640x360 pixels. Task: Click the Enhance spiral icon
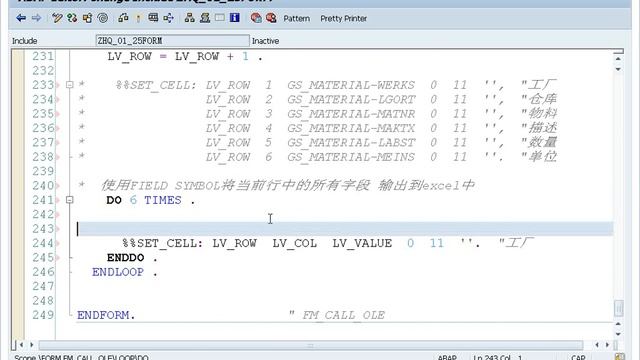click(x=103, y=18)
